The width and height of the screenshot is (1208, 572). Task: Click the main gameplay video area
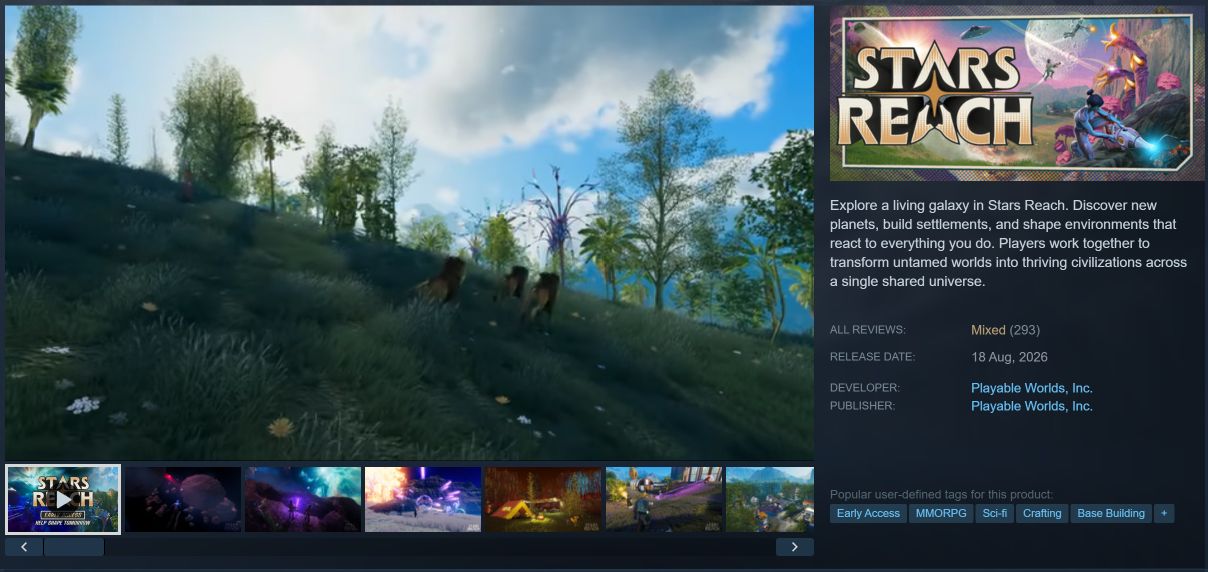[x=409, y=233]
